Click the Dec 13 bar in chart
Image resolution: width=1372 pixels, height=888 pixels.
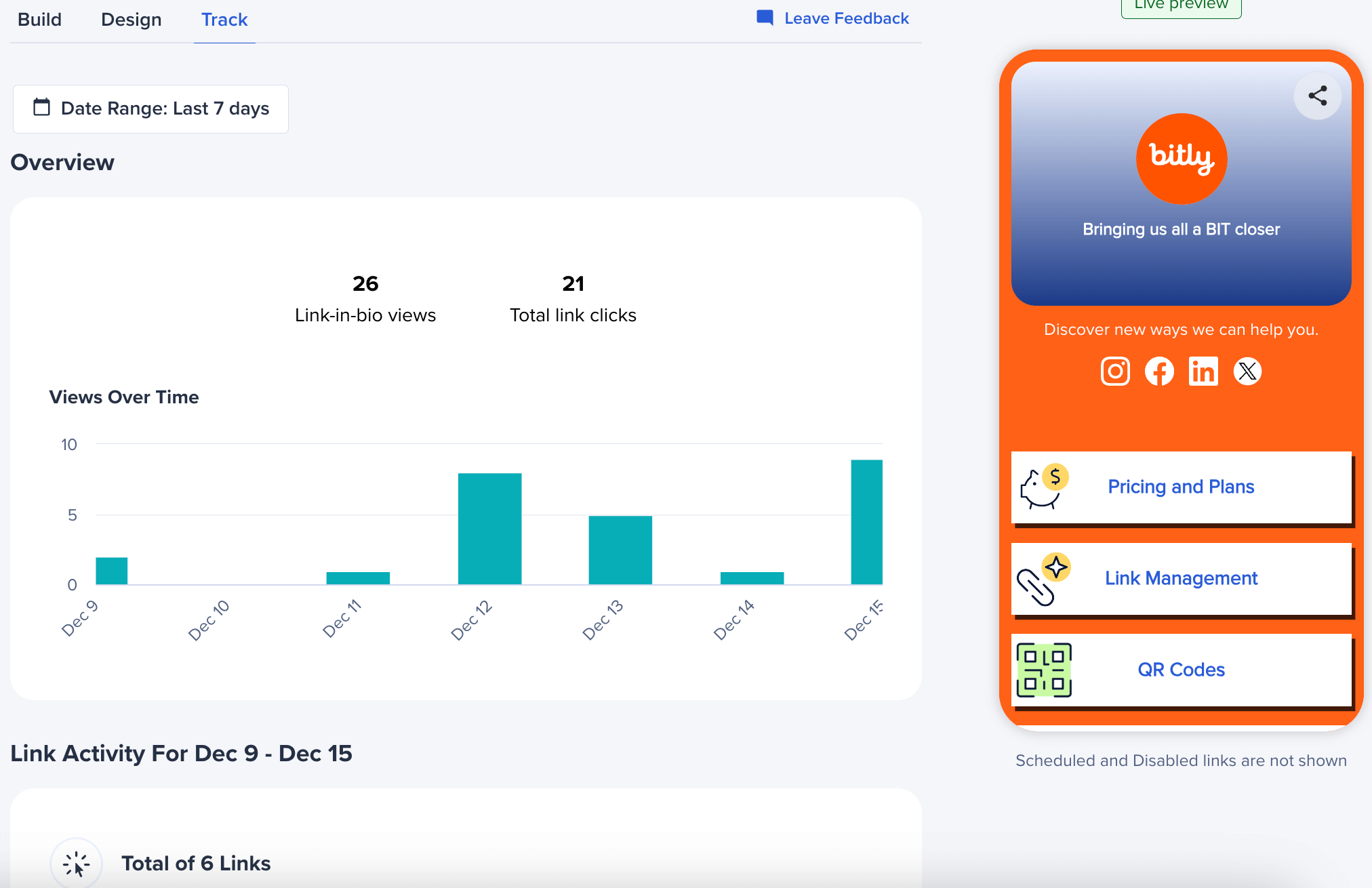(620, 550)
